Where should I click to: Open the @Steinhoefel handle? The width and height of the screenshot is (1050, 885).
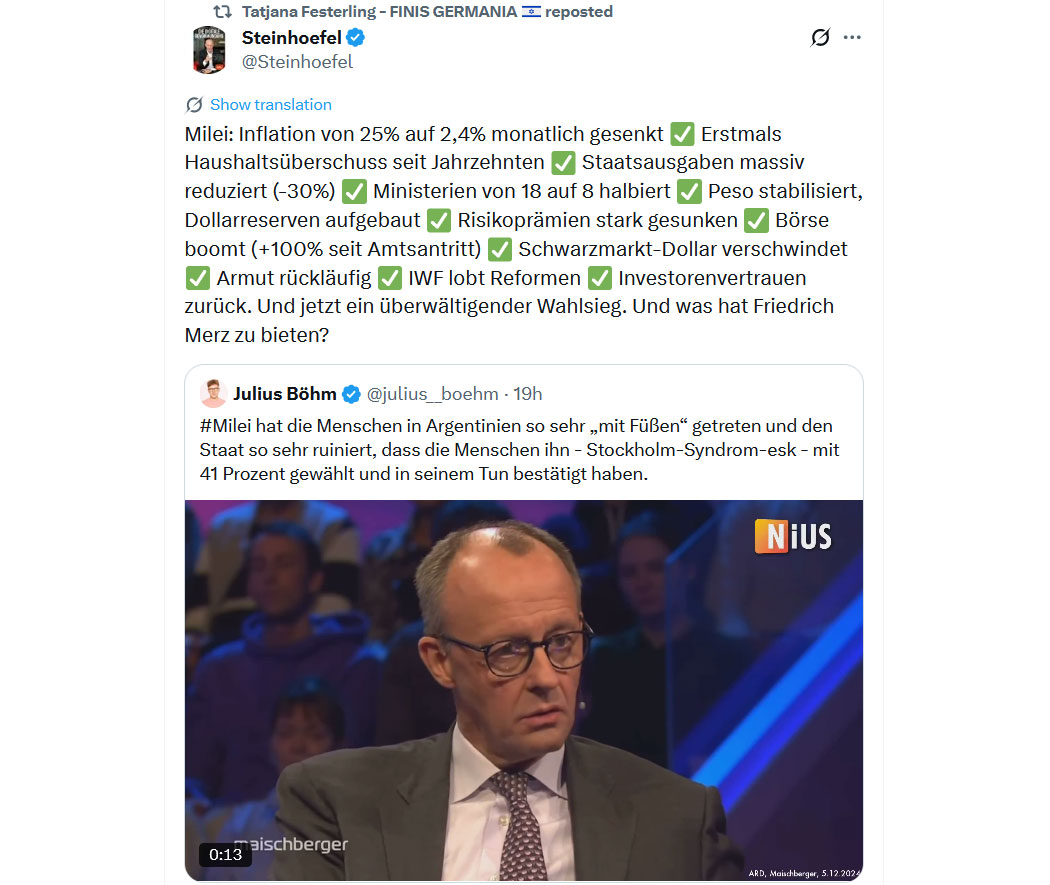pos(297,62)
